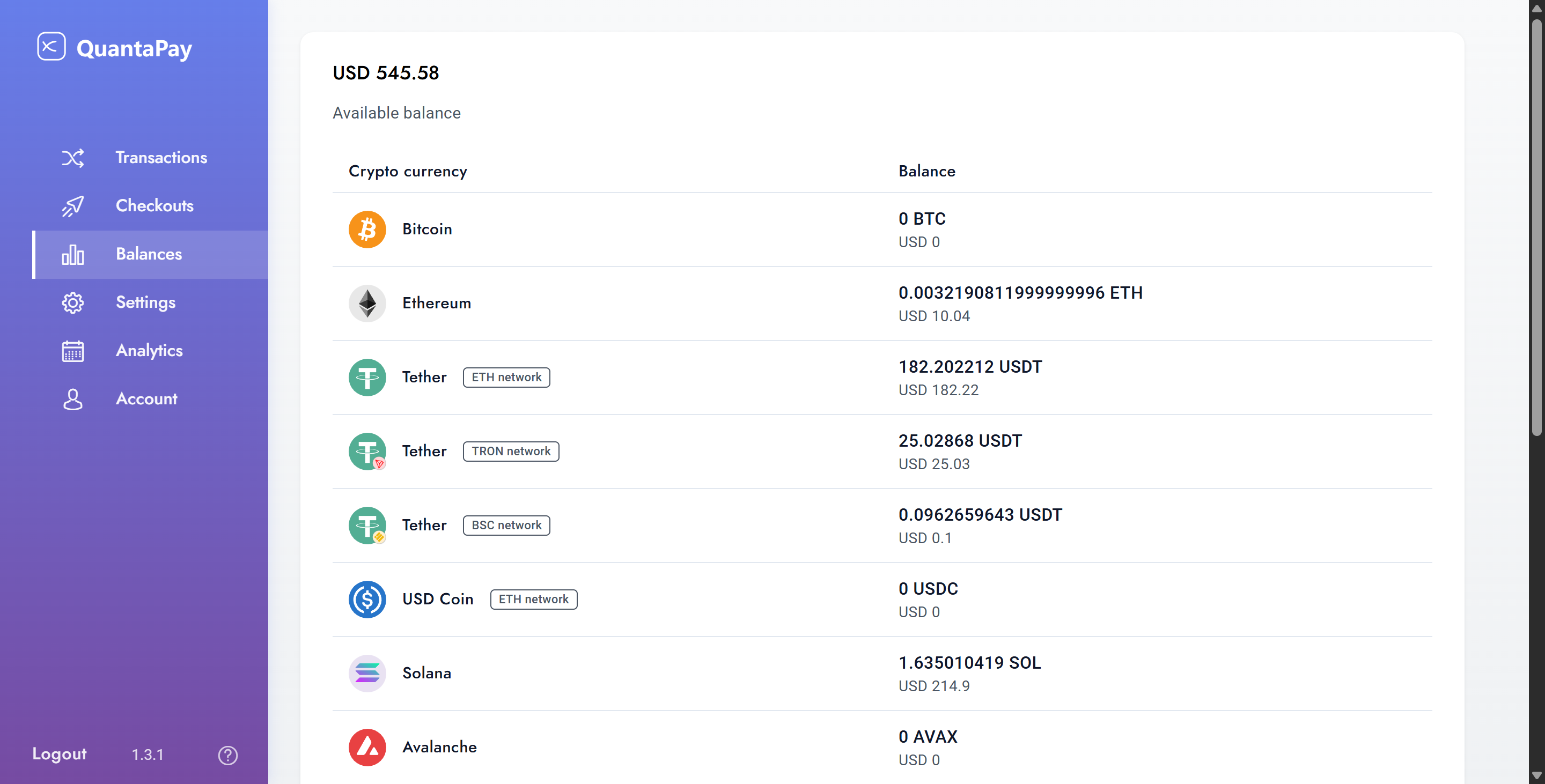The width and height of the screenshot is (1545, 784).
Task: Click the Analytics calendar icon
Action: coord(72,351)
